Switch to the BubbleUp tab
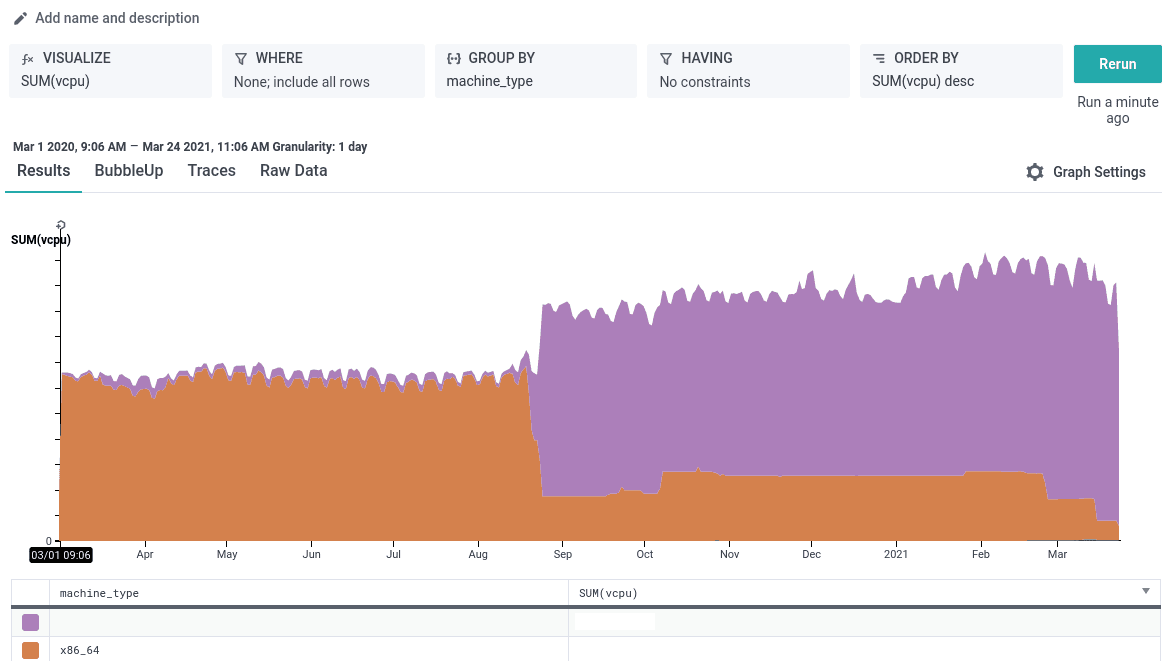This screenshot has height=661, width=1162. (x=129, y=171)
